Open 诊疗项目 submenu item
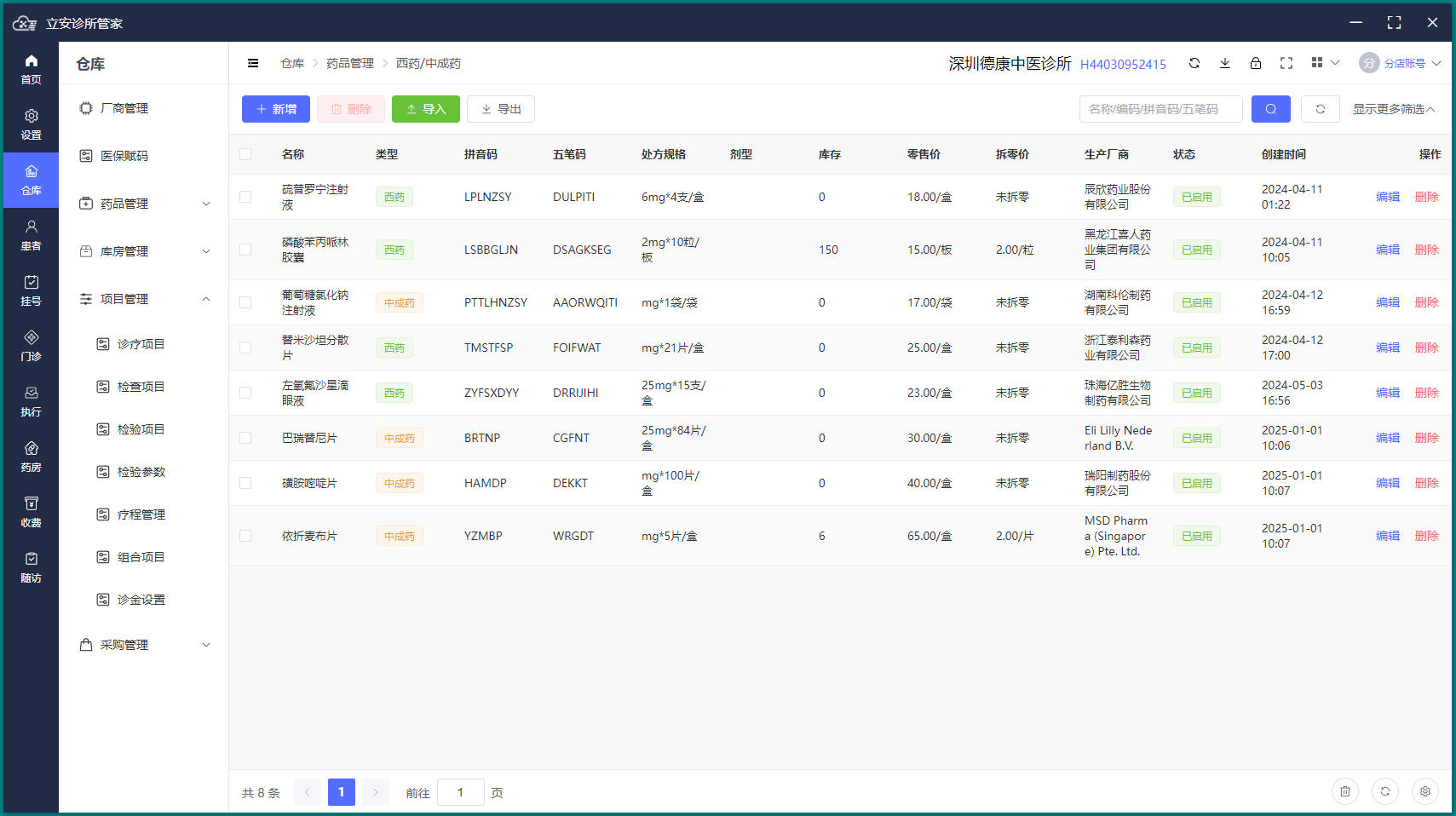The image size is (1456, 816). (x=143, y=344)
